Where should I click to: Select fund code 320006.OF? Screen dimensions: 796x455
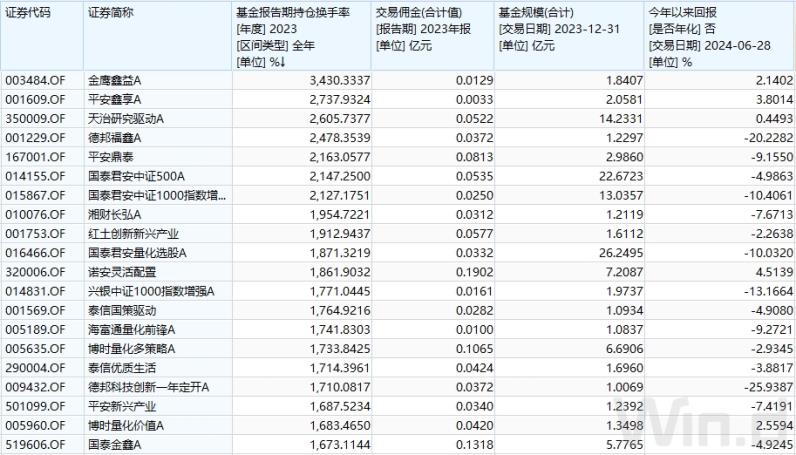(36, 272)
